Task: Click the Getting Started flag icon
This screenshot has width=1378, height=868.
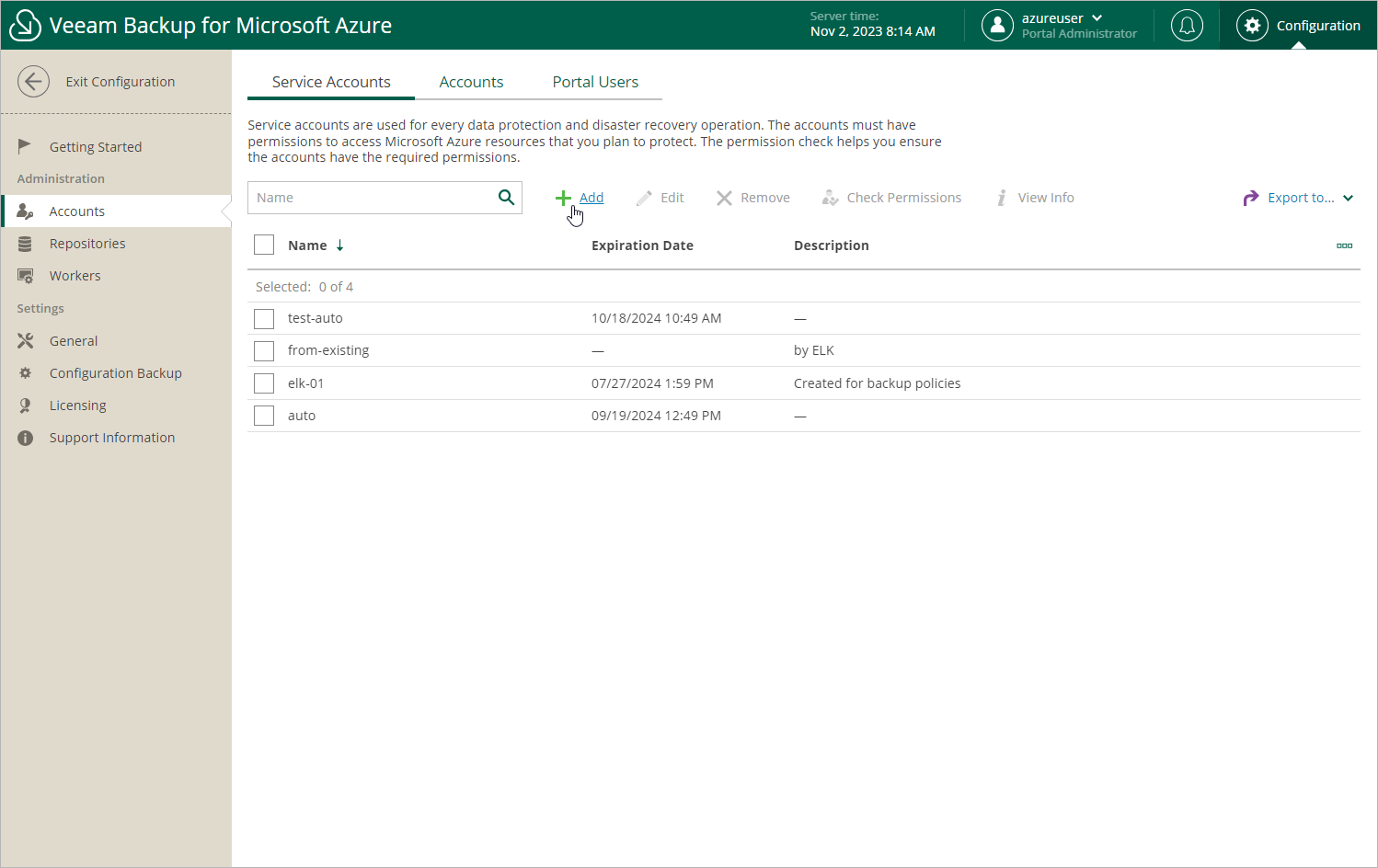Action: [x=25, y=146]
